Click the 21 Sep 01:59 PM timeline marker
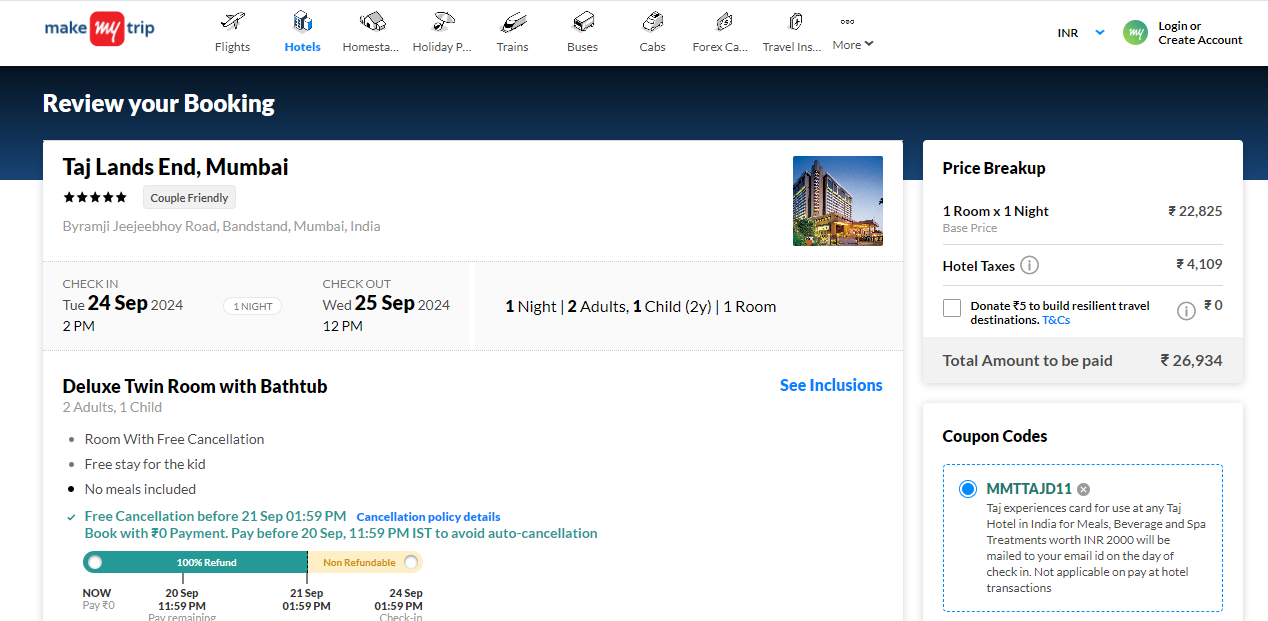Screen dimensions: 1268x621 tap(307, 599)
